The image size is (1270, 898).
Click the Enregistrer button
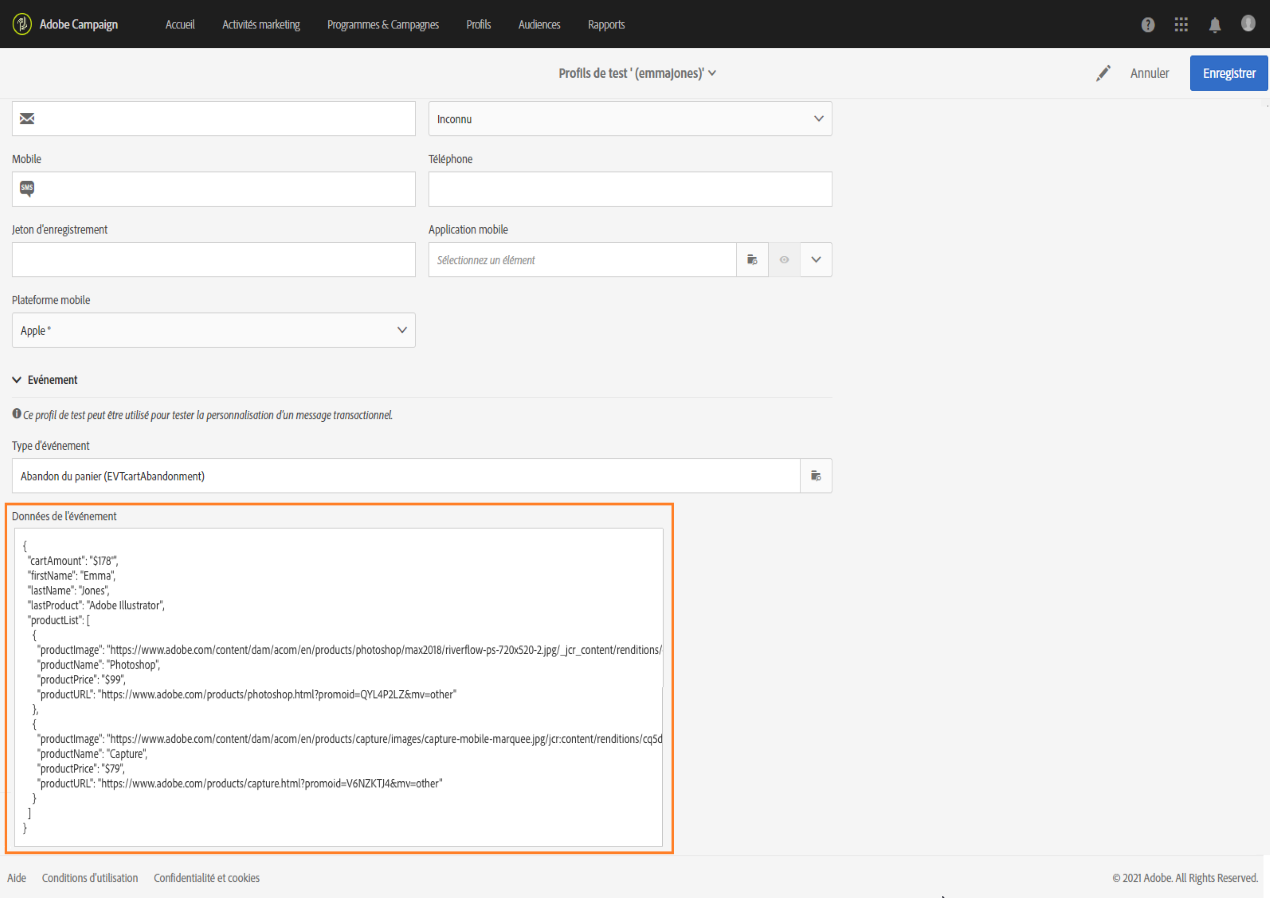[x=1229, y=73]
